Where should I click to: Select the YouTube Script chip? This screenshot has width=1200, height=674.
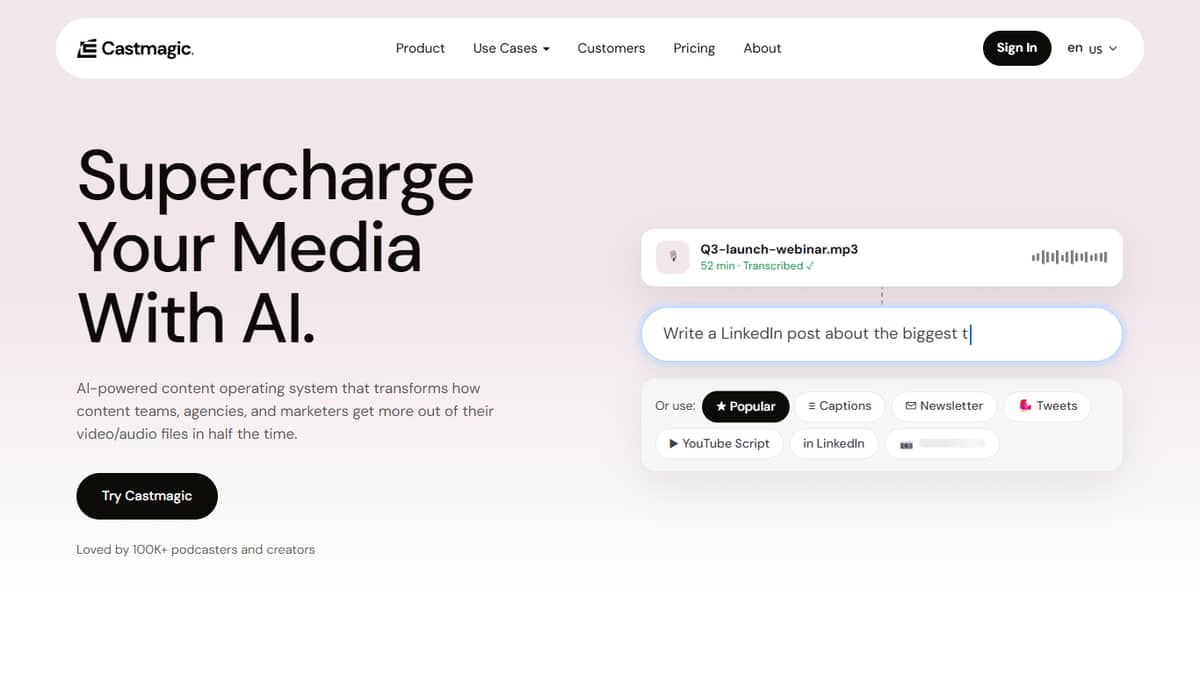click(x=719, y=444)
